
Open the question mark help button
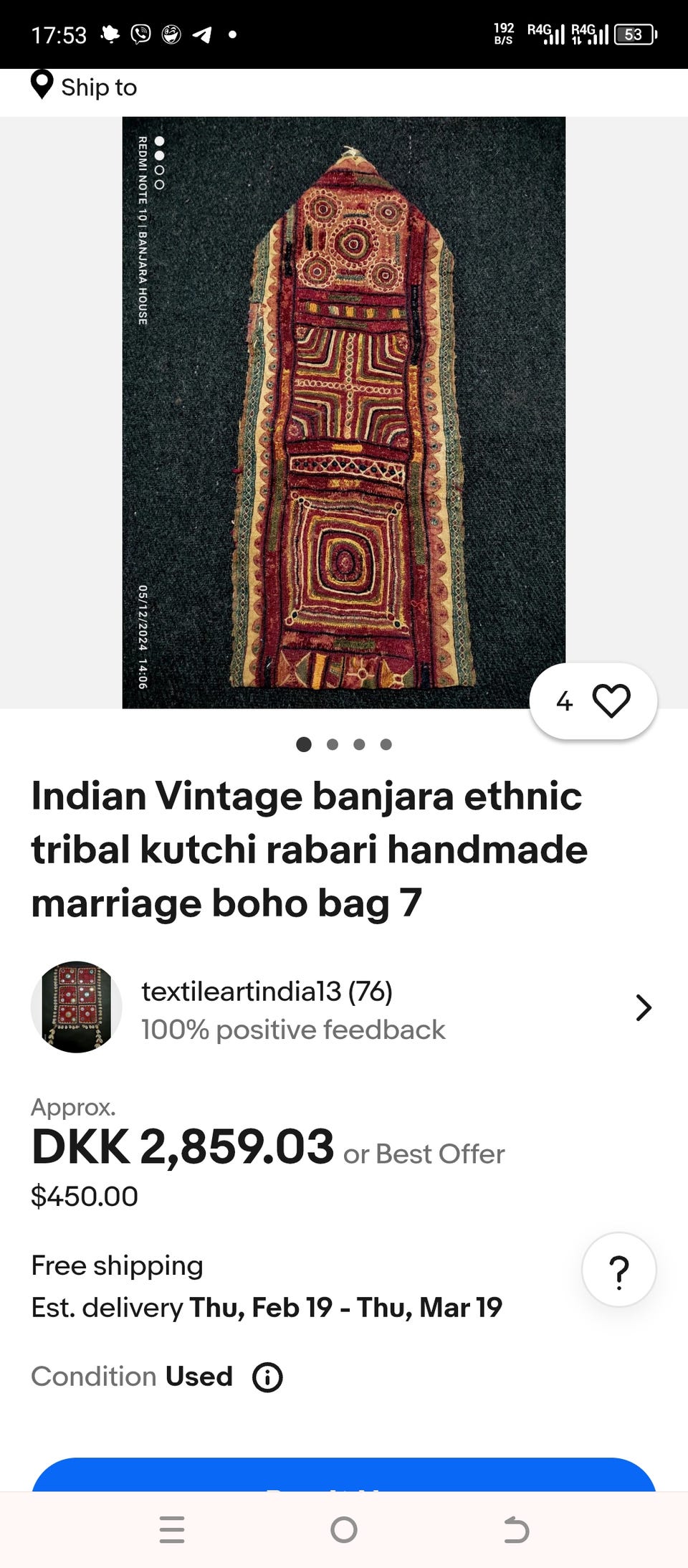click(619, 1270)
